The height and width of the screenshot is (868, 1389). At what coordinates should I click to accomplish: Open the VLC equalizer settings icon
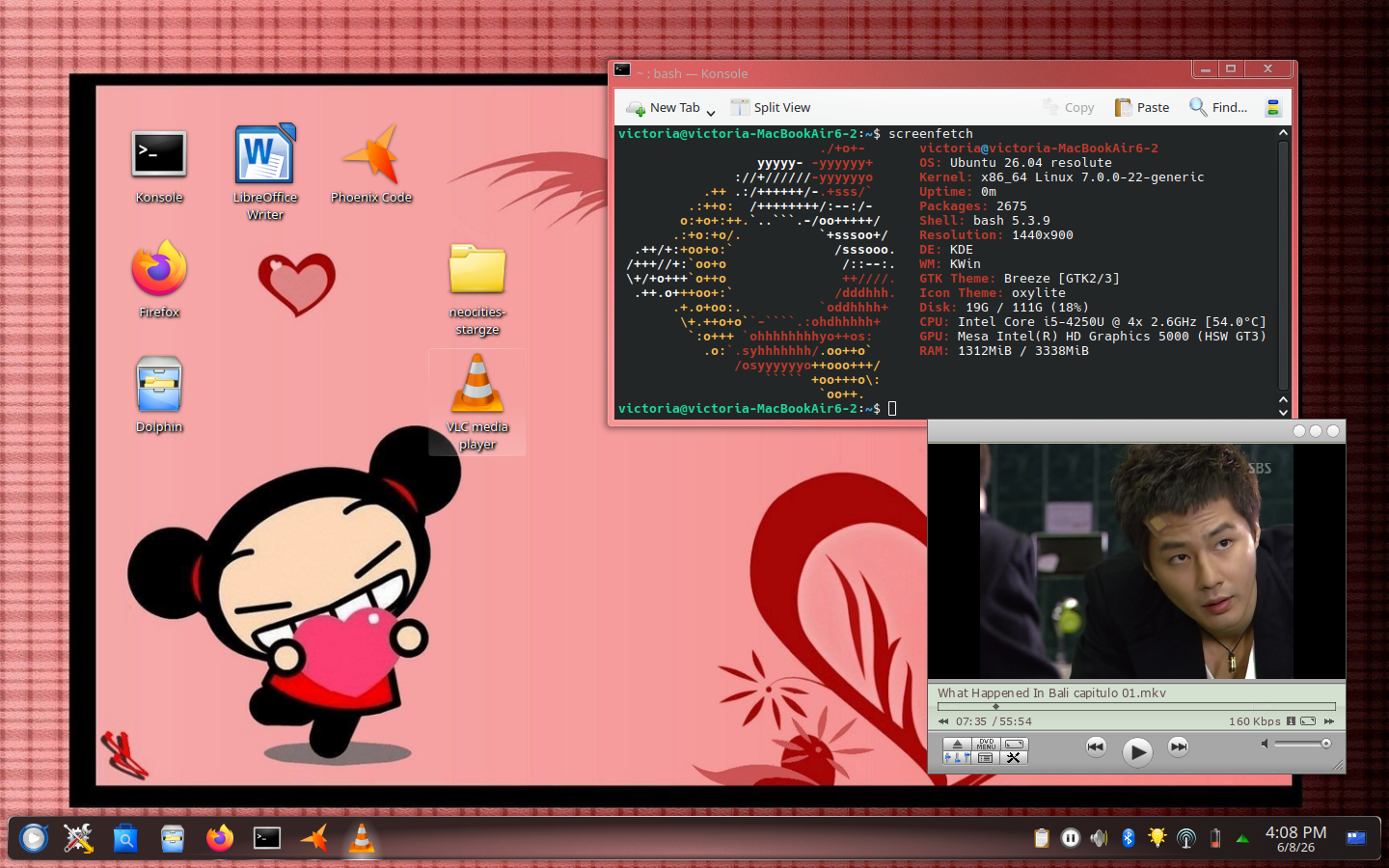[957, 757]
